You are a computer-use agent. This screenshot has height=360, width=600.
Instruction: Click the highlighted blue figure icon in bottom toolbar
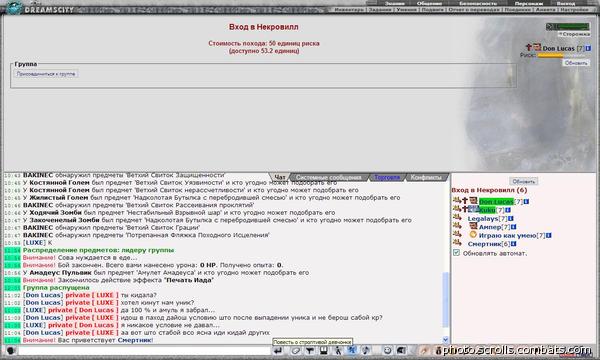352,350
